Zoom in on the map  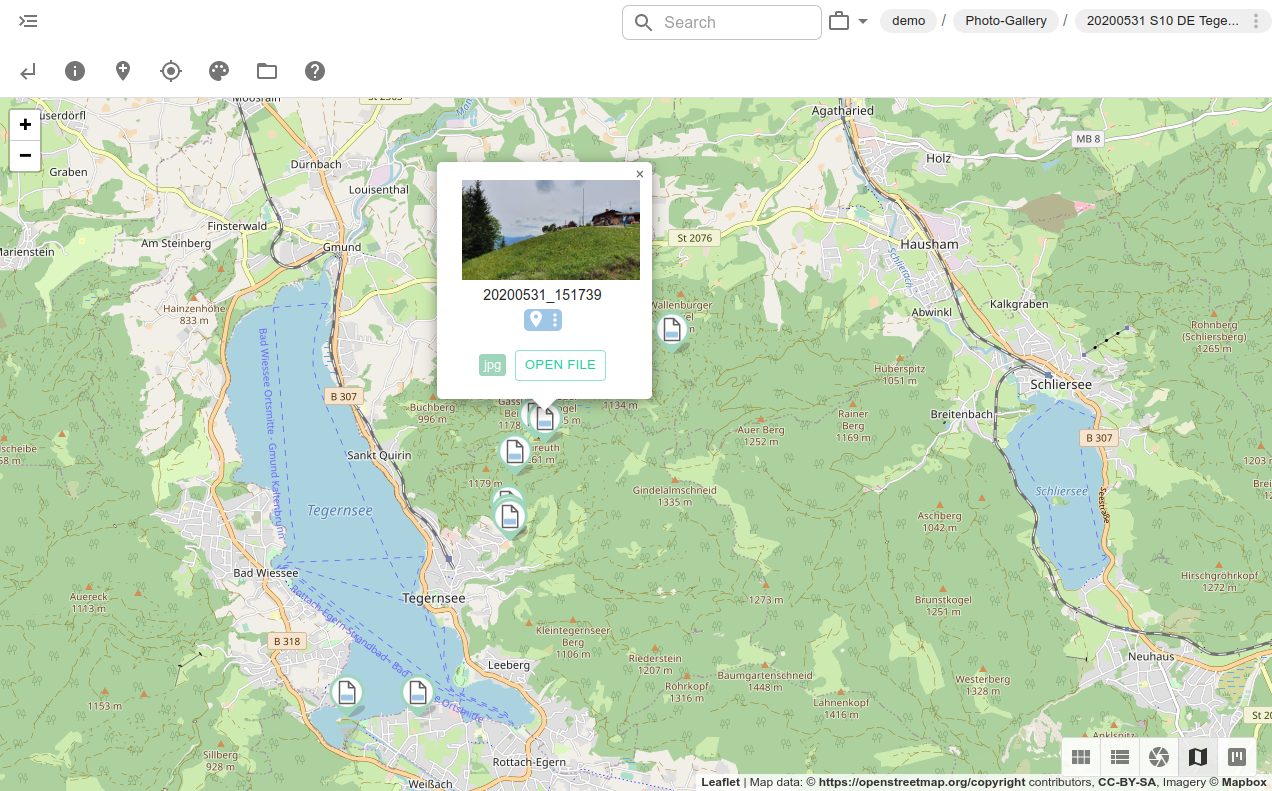(25, 125)
